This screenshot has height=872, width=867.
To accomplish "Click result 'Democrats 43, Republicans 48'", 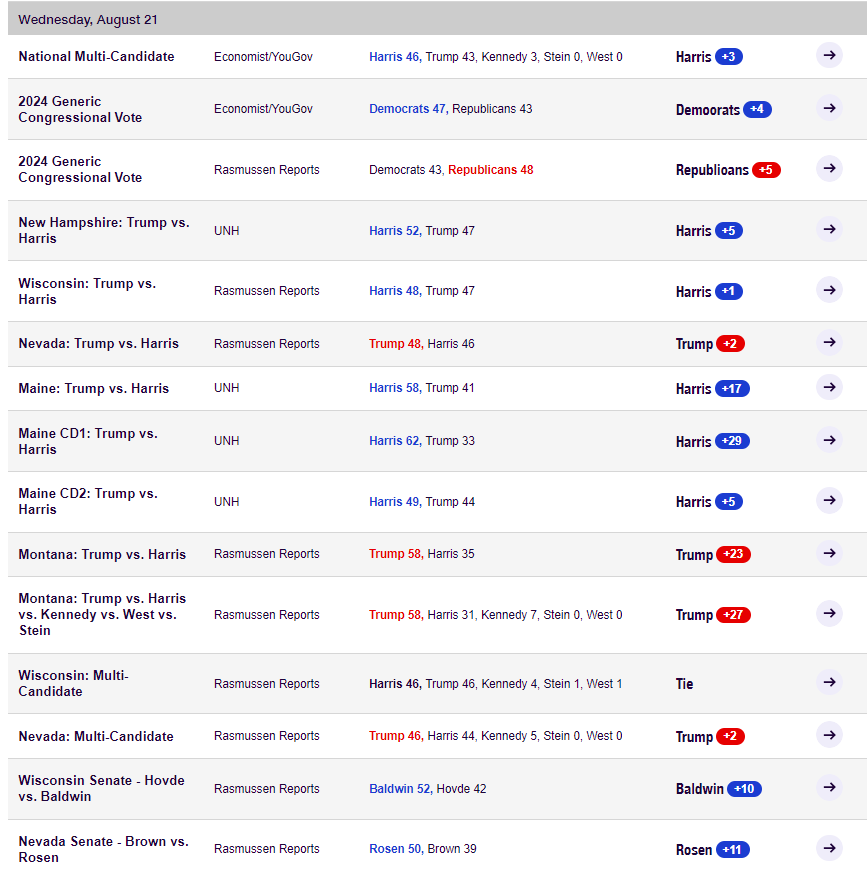I will [451, 170].
